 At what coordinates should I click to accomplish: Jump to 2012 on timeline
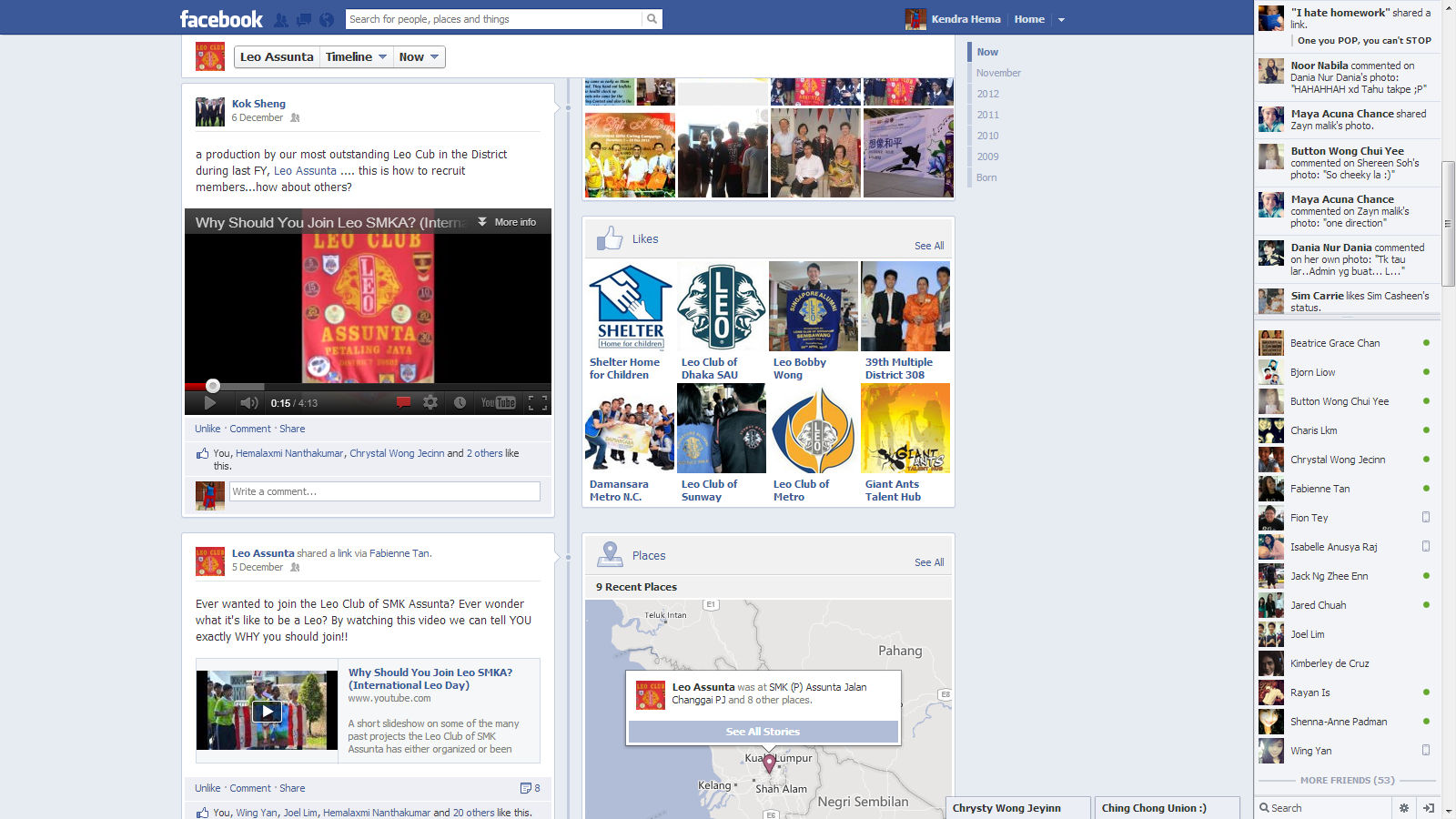[987, 94]
